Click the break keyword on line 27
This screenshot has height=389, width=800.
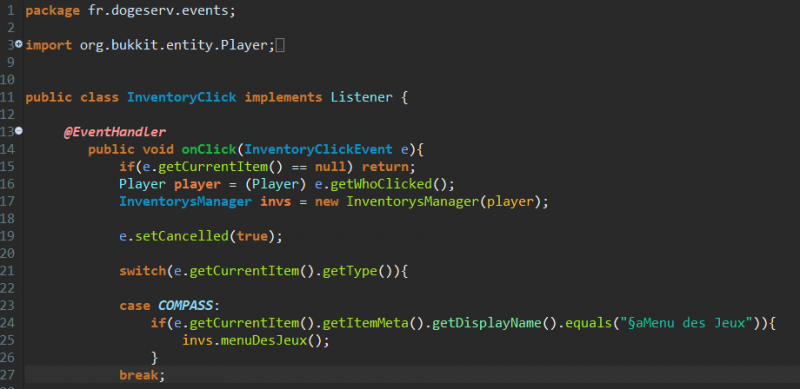139,375
